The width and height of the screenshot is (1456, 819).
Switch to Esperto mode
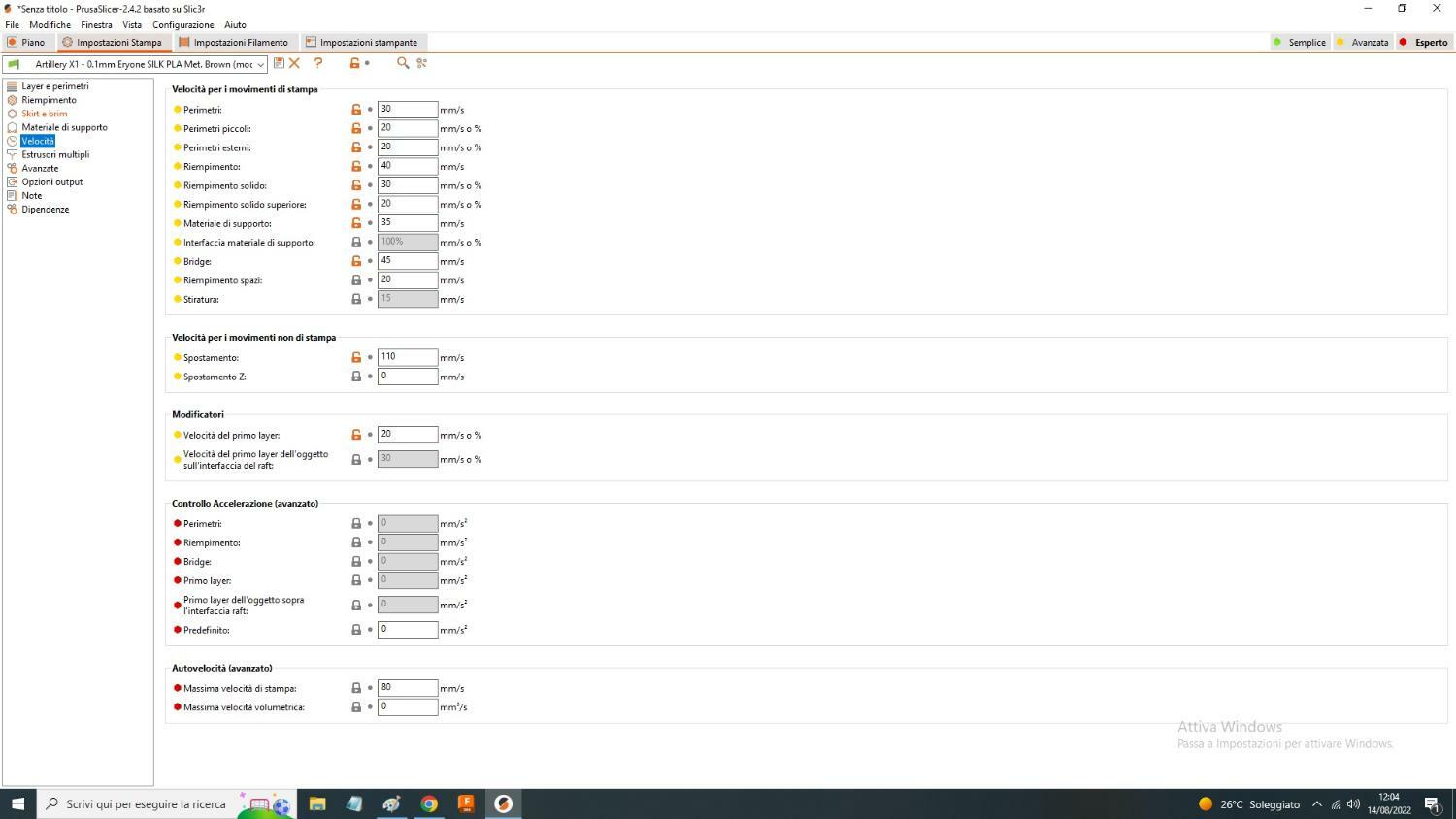tap(1424, 42)
